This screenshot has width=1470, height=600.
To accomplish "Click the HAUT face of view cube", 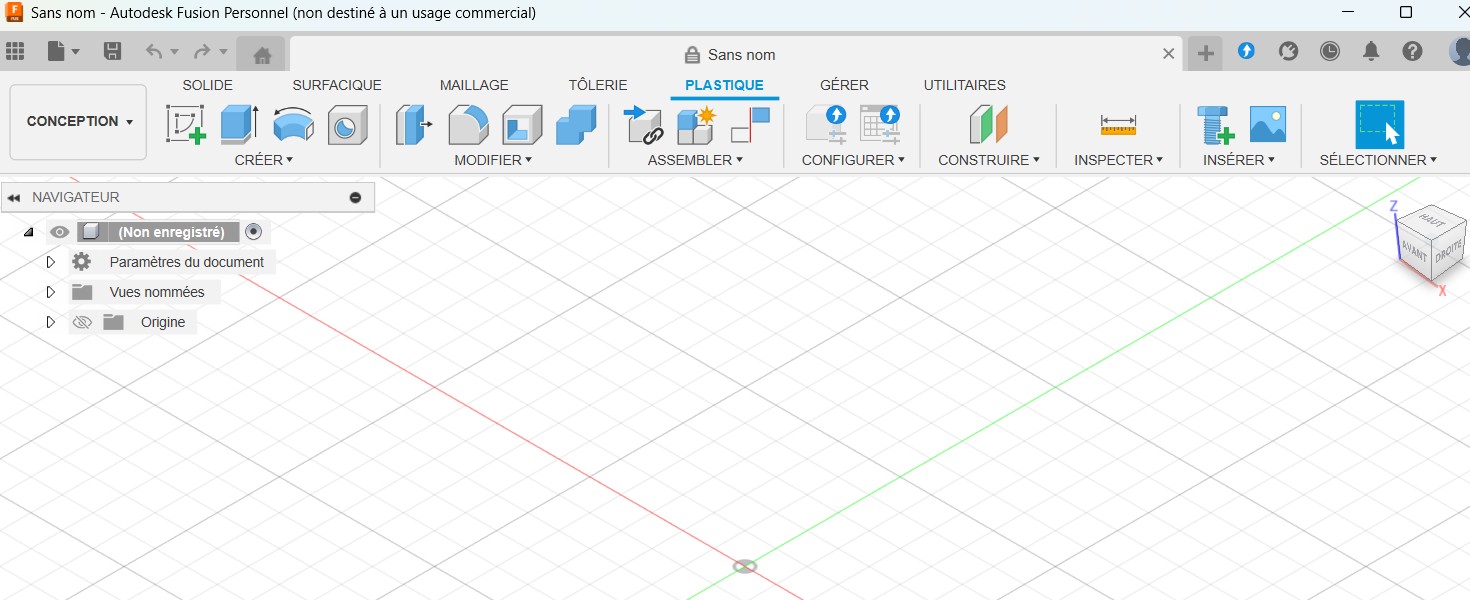I will pos(1431,219).
